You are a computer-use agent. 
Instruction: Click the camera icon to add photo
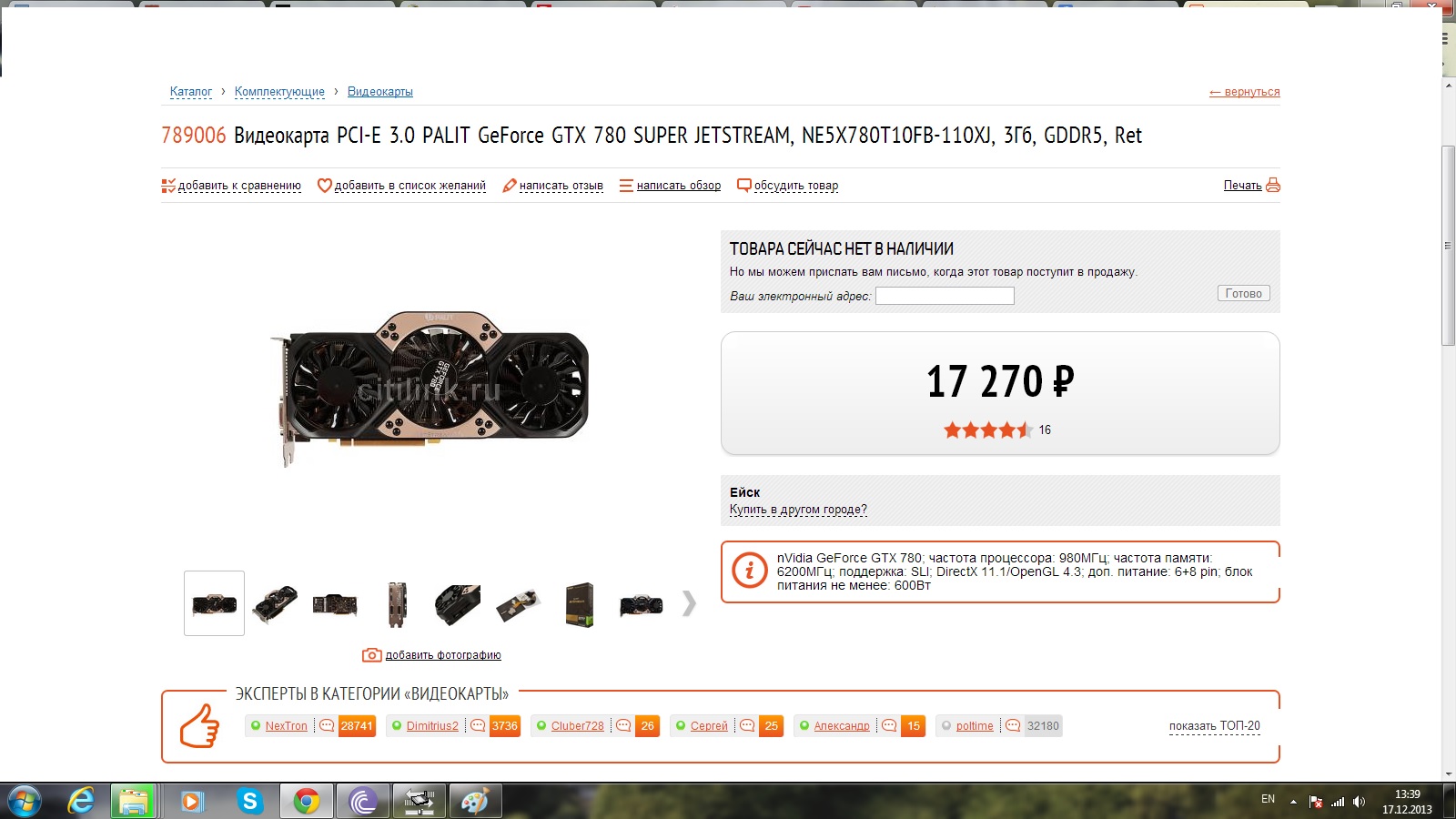[x=371, y=654]
